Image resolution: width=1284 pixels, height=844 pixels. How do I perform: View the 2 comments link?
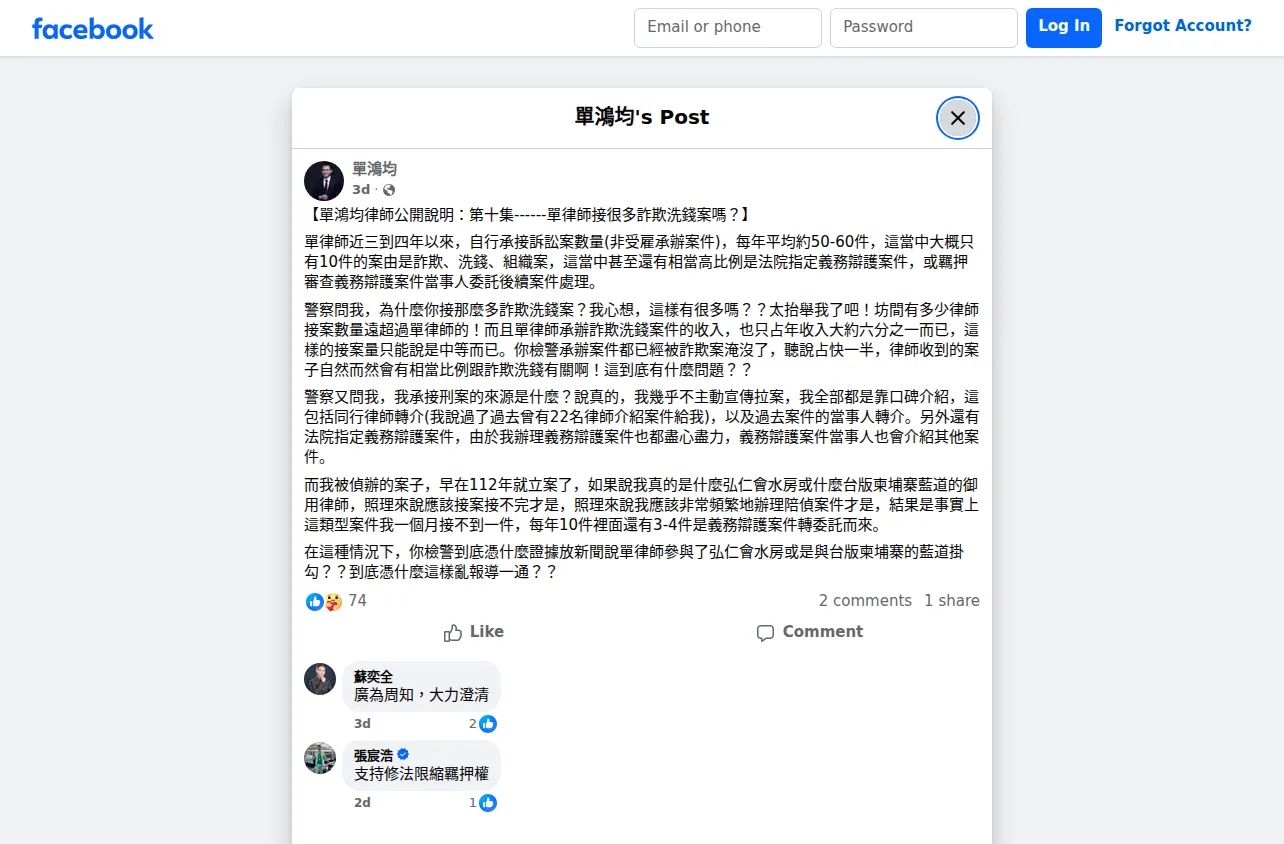click(x=865, y=601)
